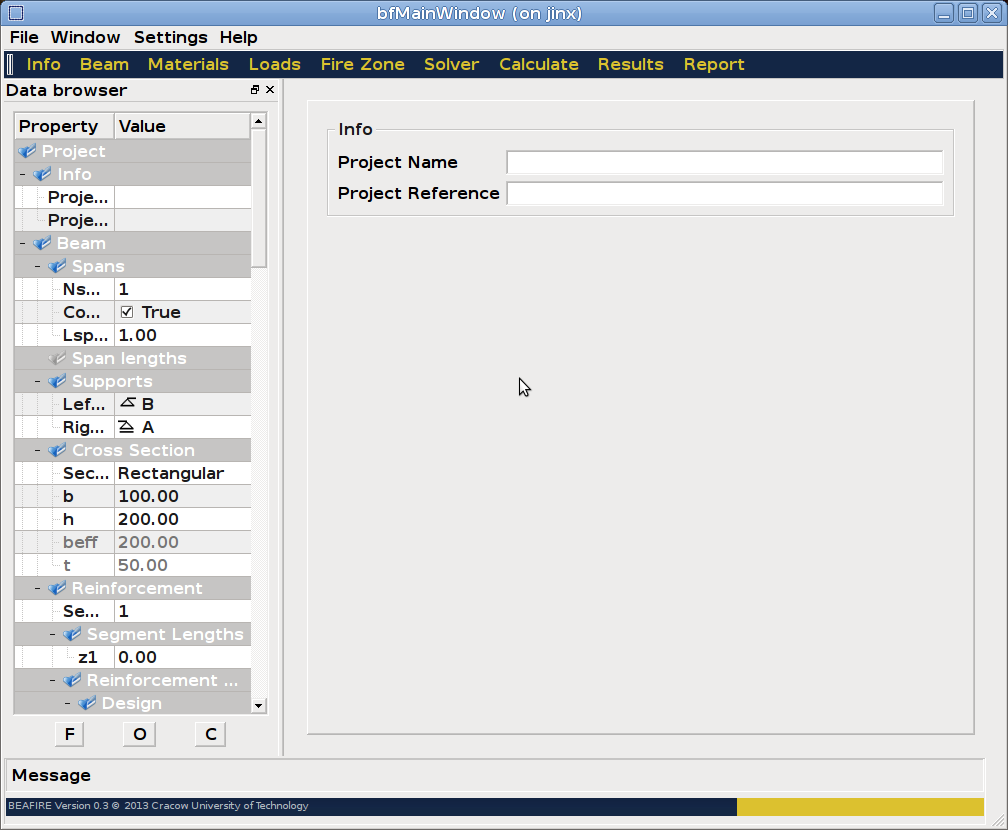Select the left support type B icon
Viewport: 1008px width, 830px height.
pos(127,403)
